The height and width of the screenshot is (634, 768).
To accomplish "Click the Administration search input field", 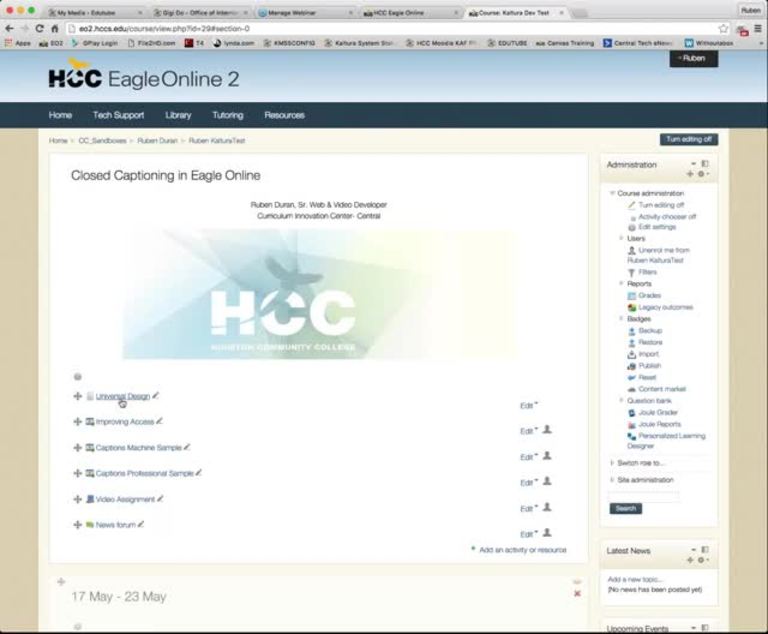I will (x=644, y=496).
